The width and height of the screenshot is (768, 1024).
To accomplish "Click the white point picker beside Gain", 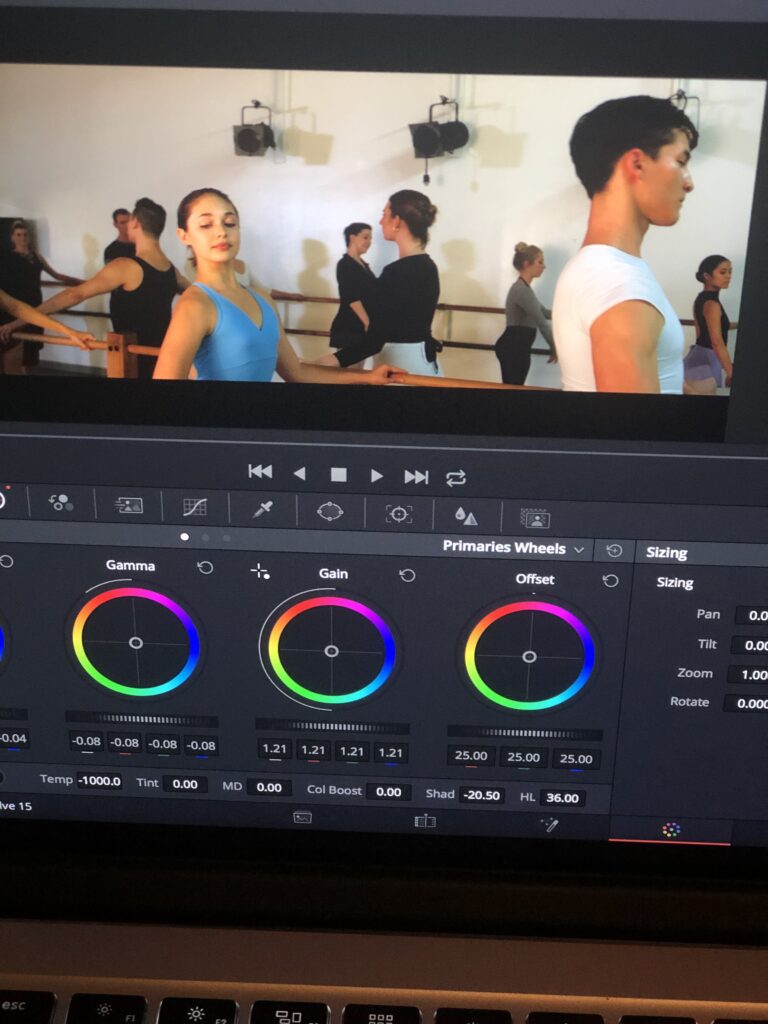I will tap(260, 571).
